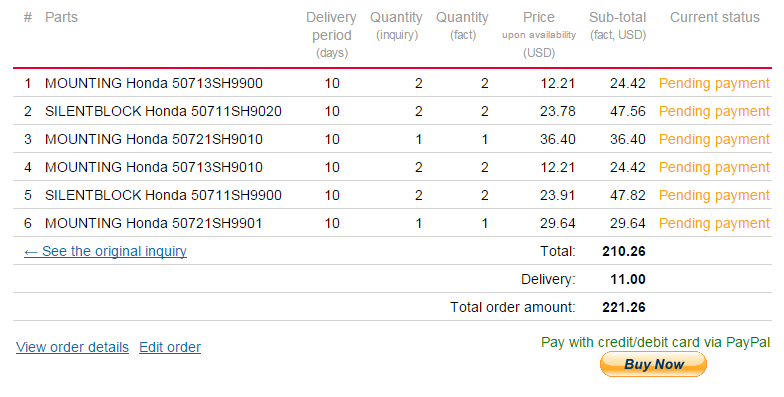Click the Parts column header

(61, 17)
